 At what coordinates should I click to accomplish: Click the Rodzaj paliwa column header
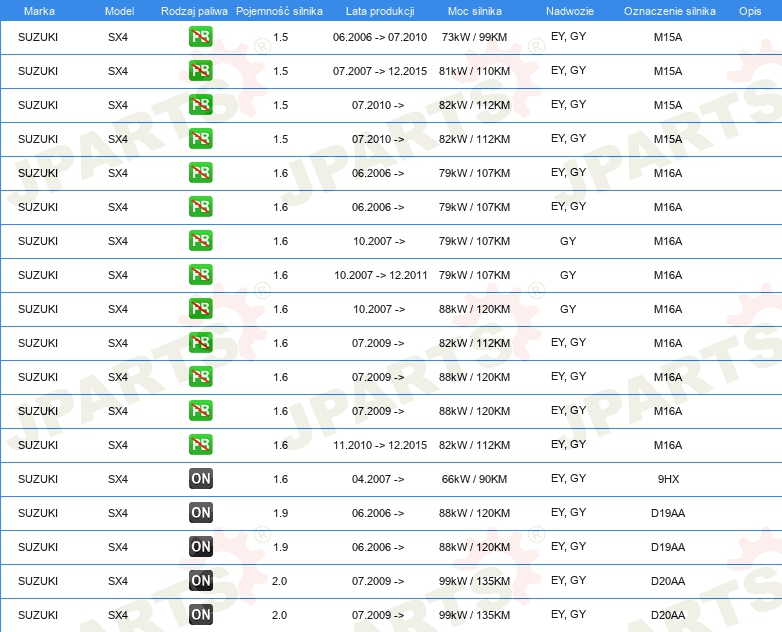[x=194, y=11]
